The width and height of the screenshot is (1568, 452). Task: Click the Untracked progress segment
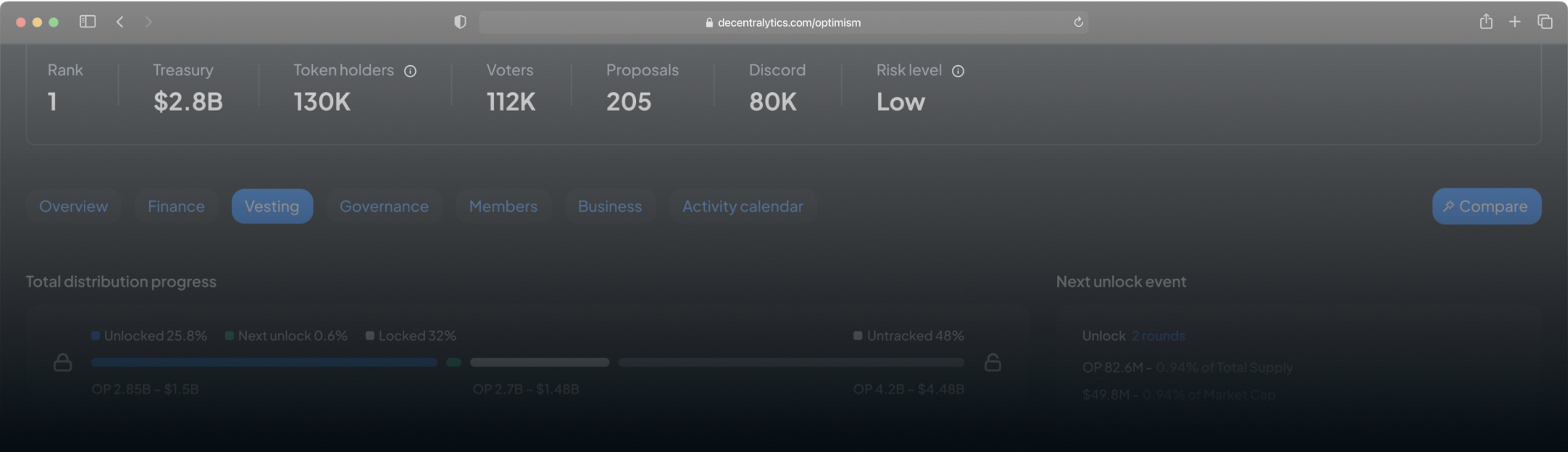coord(791,362)
